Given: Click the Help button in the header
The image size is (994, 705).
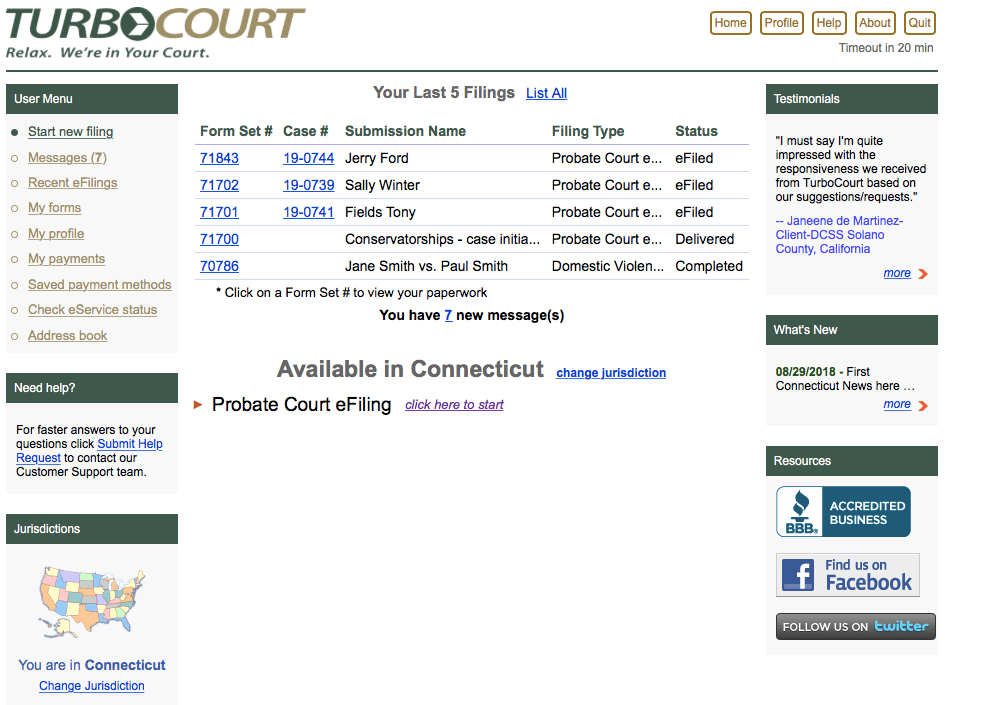Looking at the screenshot, I should tap(828, 23).
